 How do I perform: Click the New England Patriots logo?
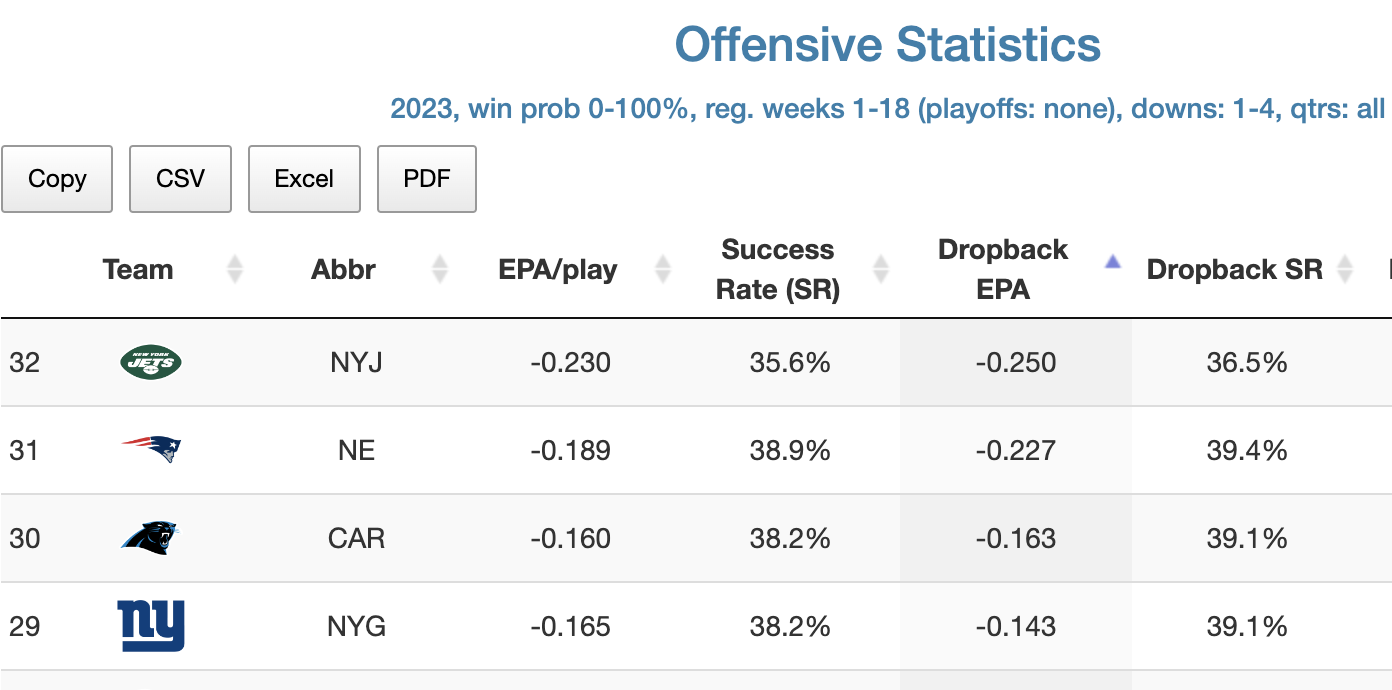[151, 450]
